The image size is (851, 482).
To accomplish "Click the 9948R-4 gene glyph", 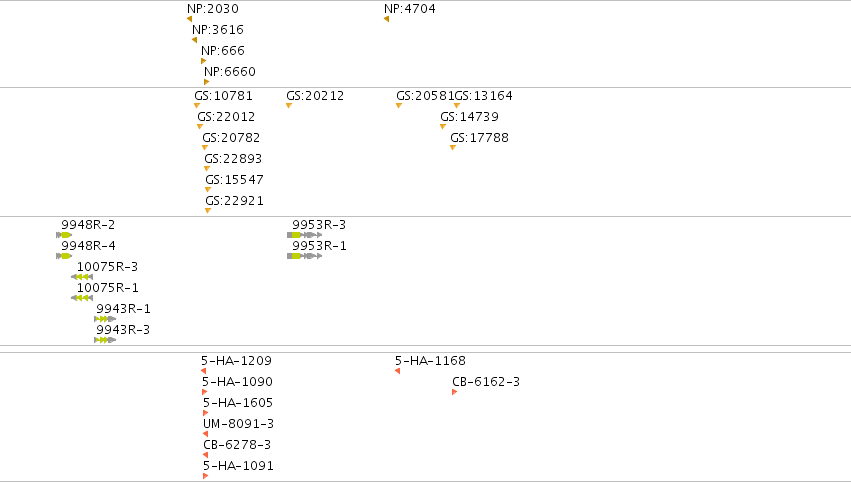I will click(64, 256).
